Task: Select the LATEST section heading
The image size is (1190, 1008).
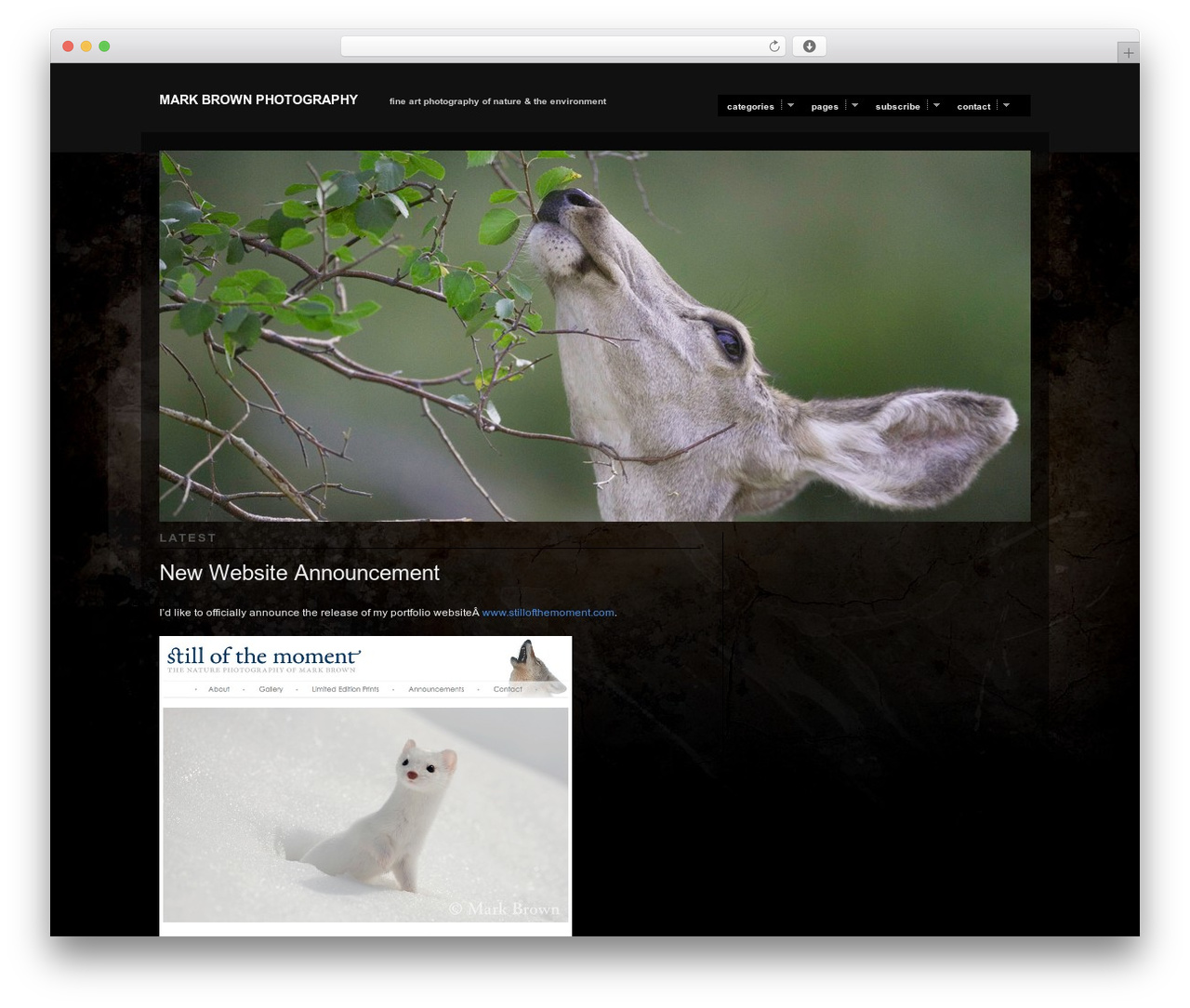Action: click(x=188, y=537)
